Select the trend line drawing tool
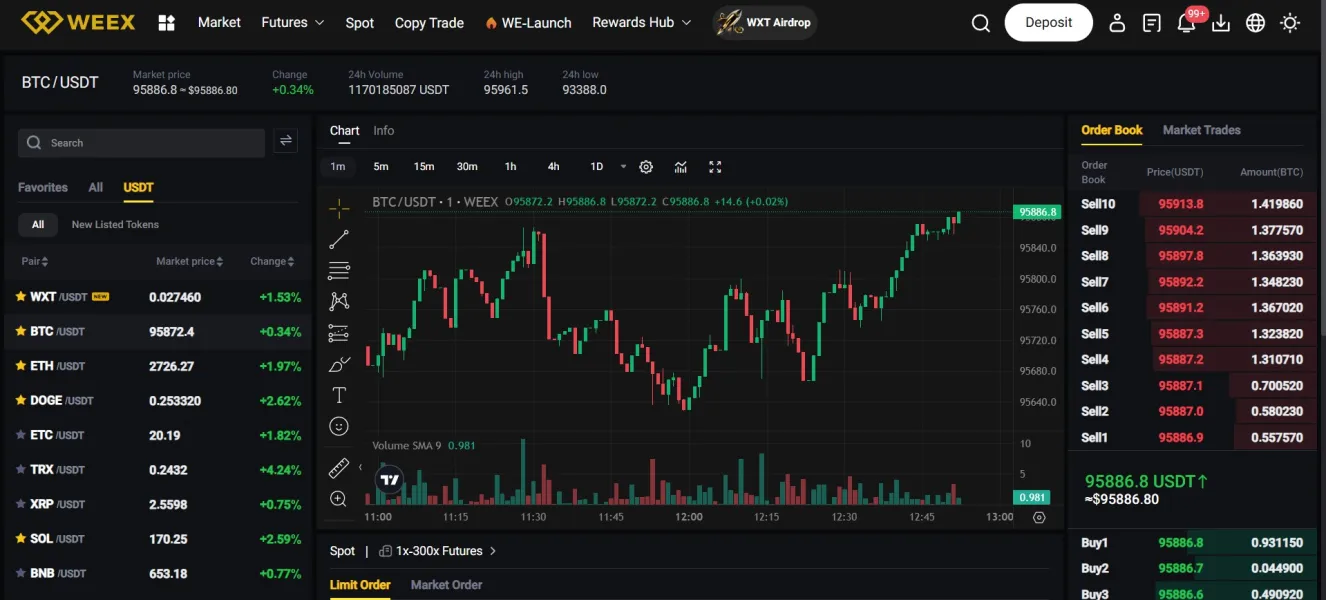This screenshot has height=600, width=1326. coord(339,239)
